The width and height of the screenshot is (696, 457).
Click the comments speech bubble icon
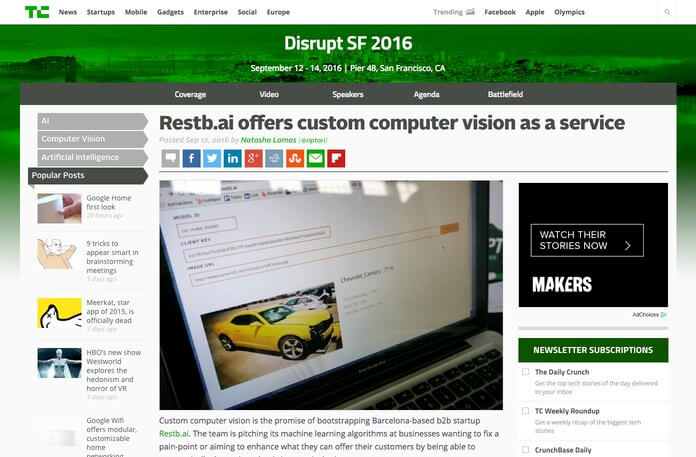click(170, 158)
